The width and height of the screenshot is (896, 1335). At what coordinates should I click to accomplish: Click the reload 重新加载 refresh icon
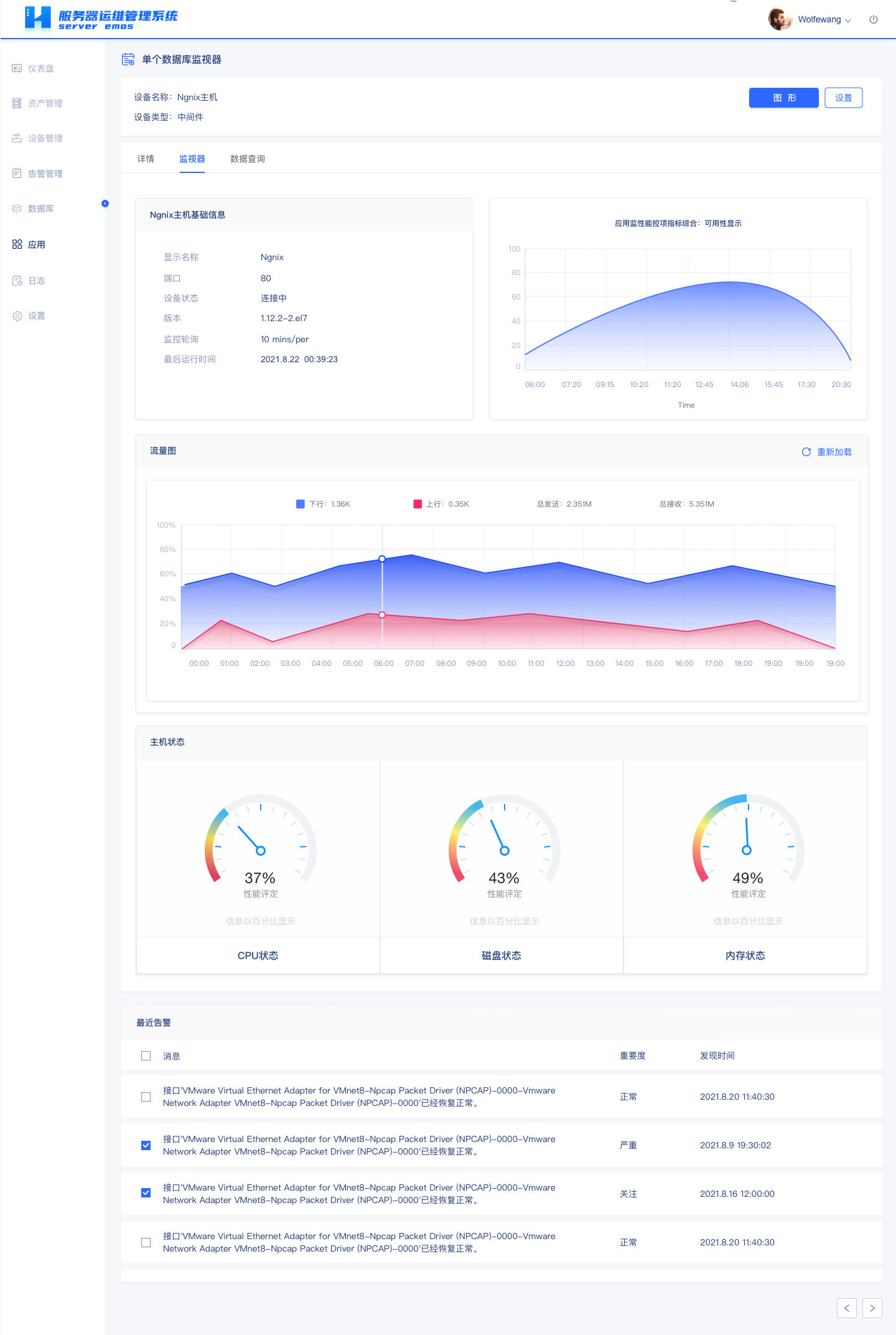[806, 452]
